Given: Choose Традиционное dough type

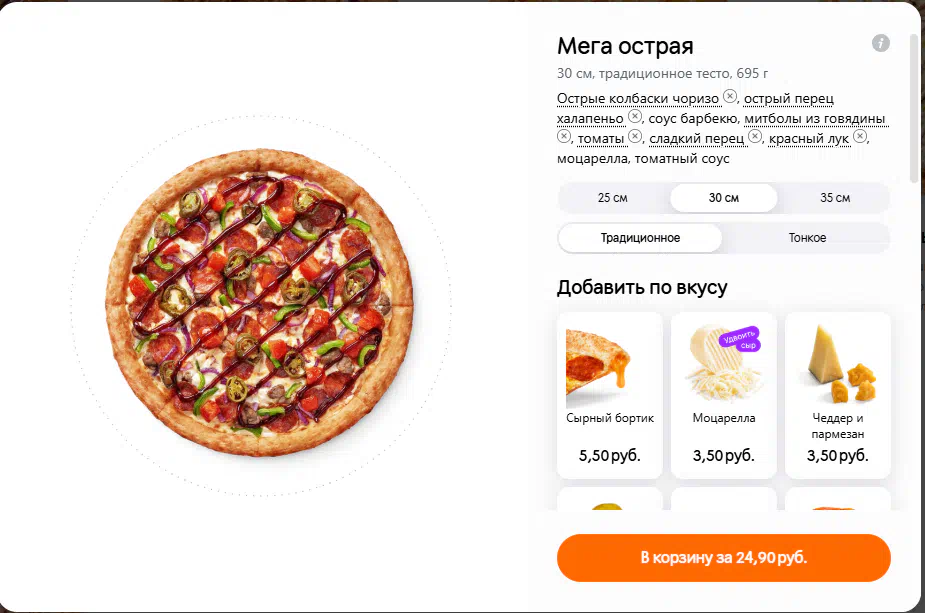Looking at the screenshot, I should click(x=640, y=238).
